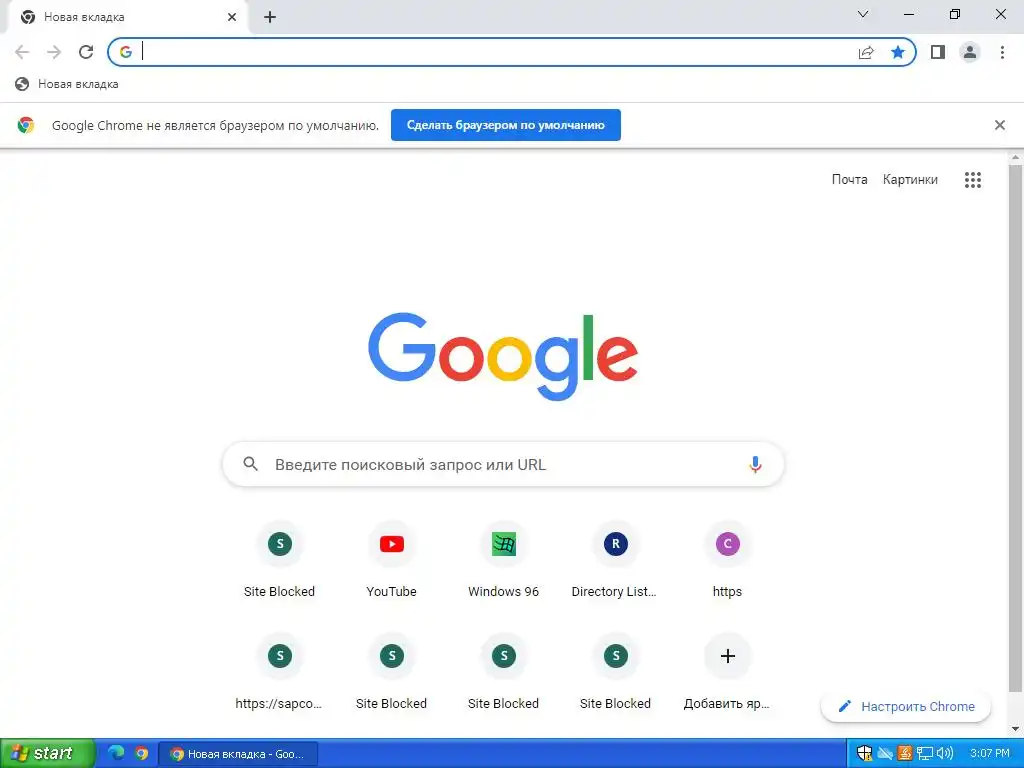Select the Новая вкладка - Goo... taskbar button

pos(238,754)
